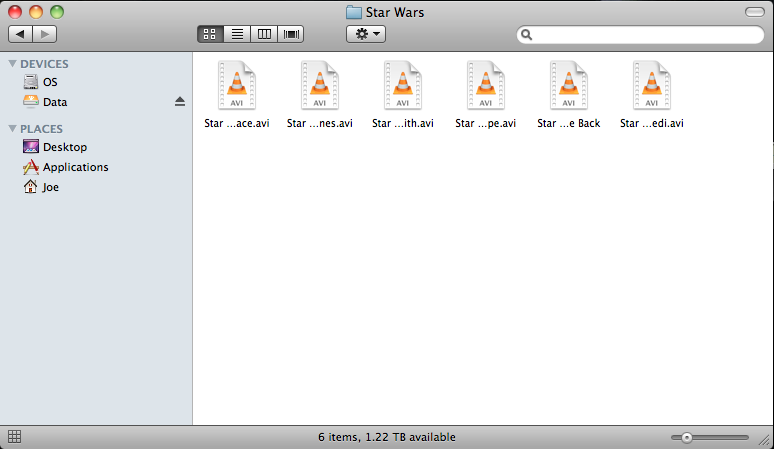This screenshot has width=774, height=449.
Task: Select the Star ...ace.avi file icon
Action: pos(237,85)
